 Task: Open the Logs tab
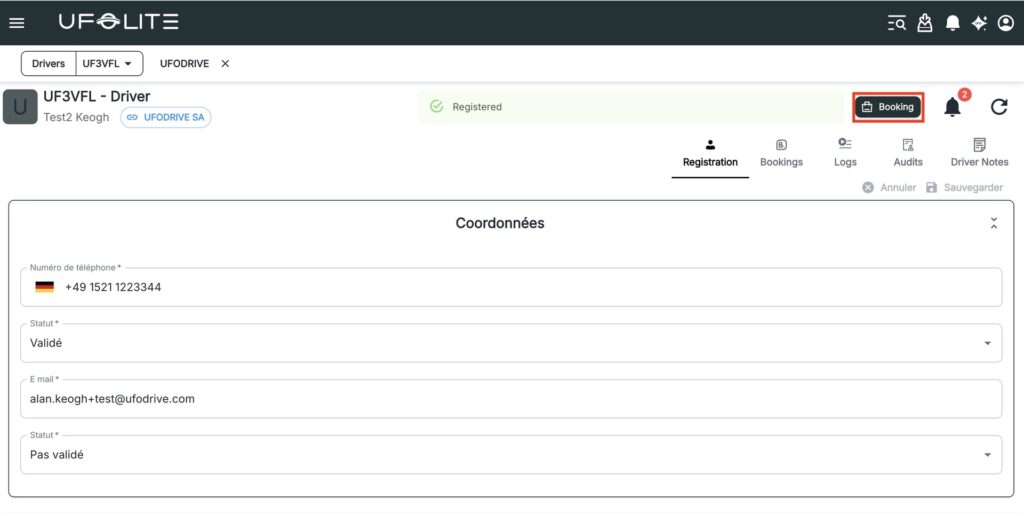(x=845, y=153)
